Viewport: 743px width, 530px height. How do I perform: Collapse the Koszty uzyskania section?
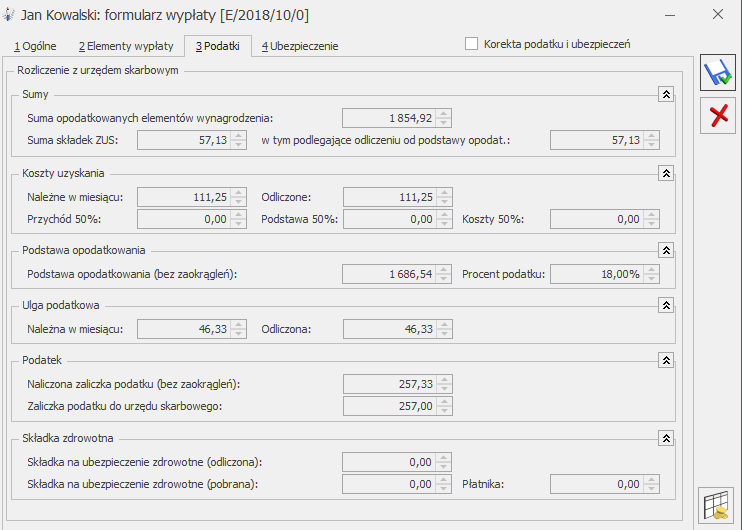(x=666, y=173)
